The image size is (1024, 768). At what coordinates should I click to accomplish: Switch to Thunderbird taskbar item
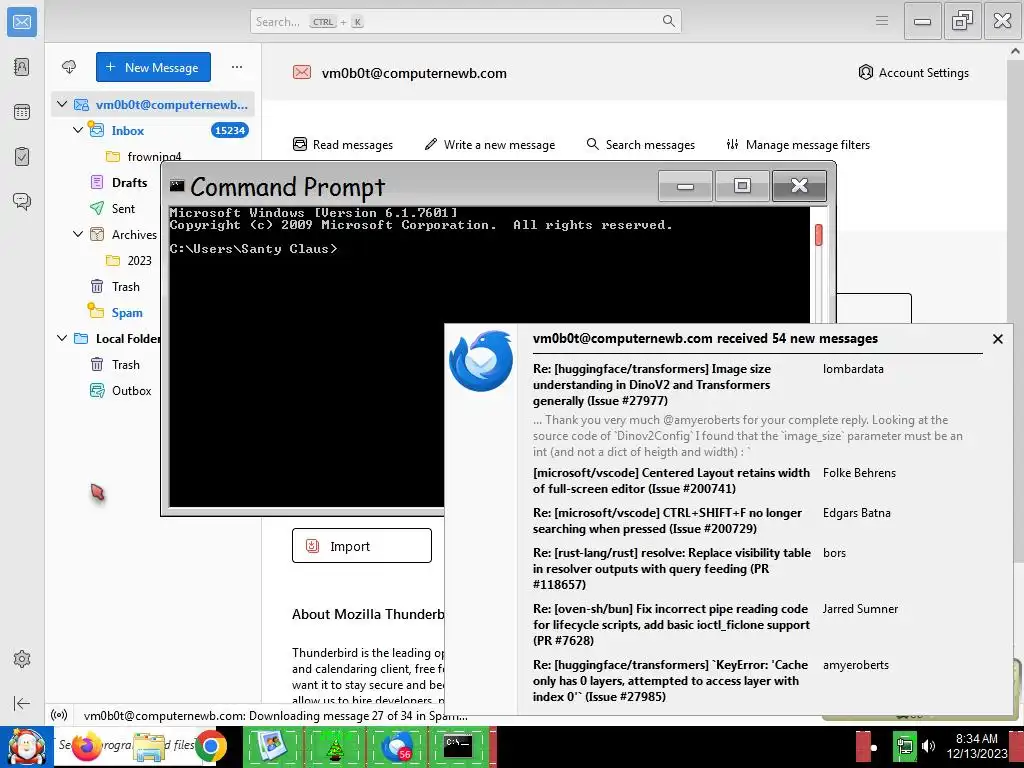[396, 746]
